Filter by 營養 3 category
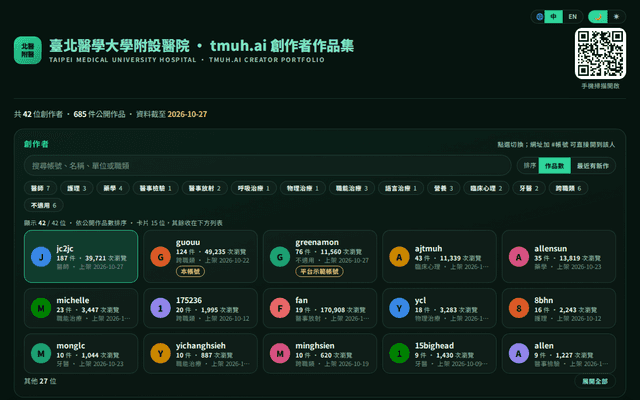Screen dimensions: 640x400 pos(444,188)
